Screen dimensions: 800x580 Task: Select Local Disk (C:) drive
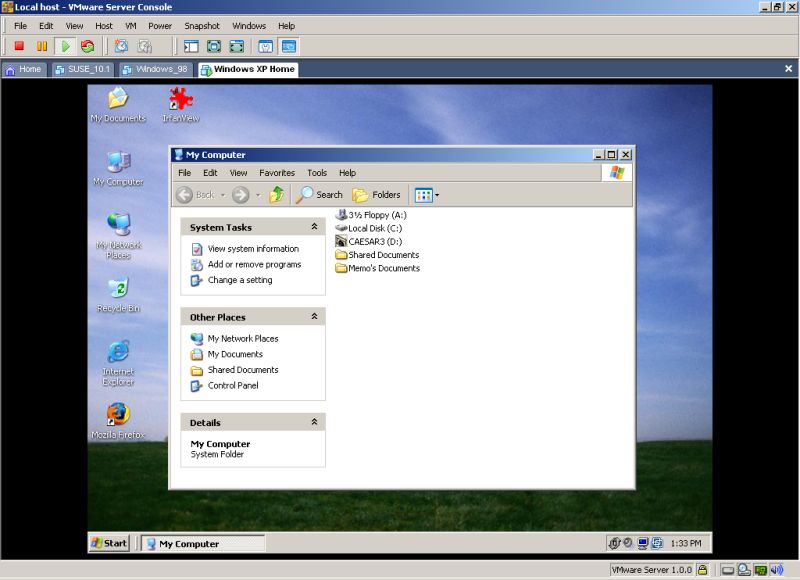point(375,228)
